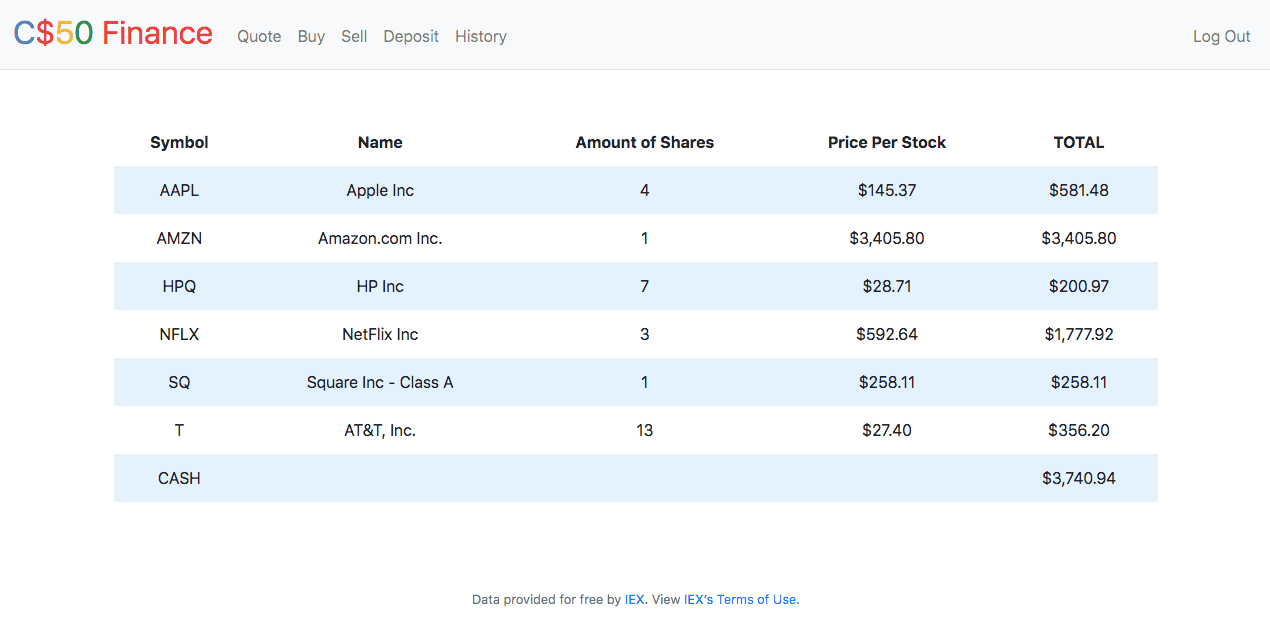Screen dimensions: 1270x627
Task: Navigate to the Sell page
Action: [x=354, y=36]
